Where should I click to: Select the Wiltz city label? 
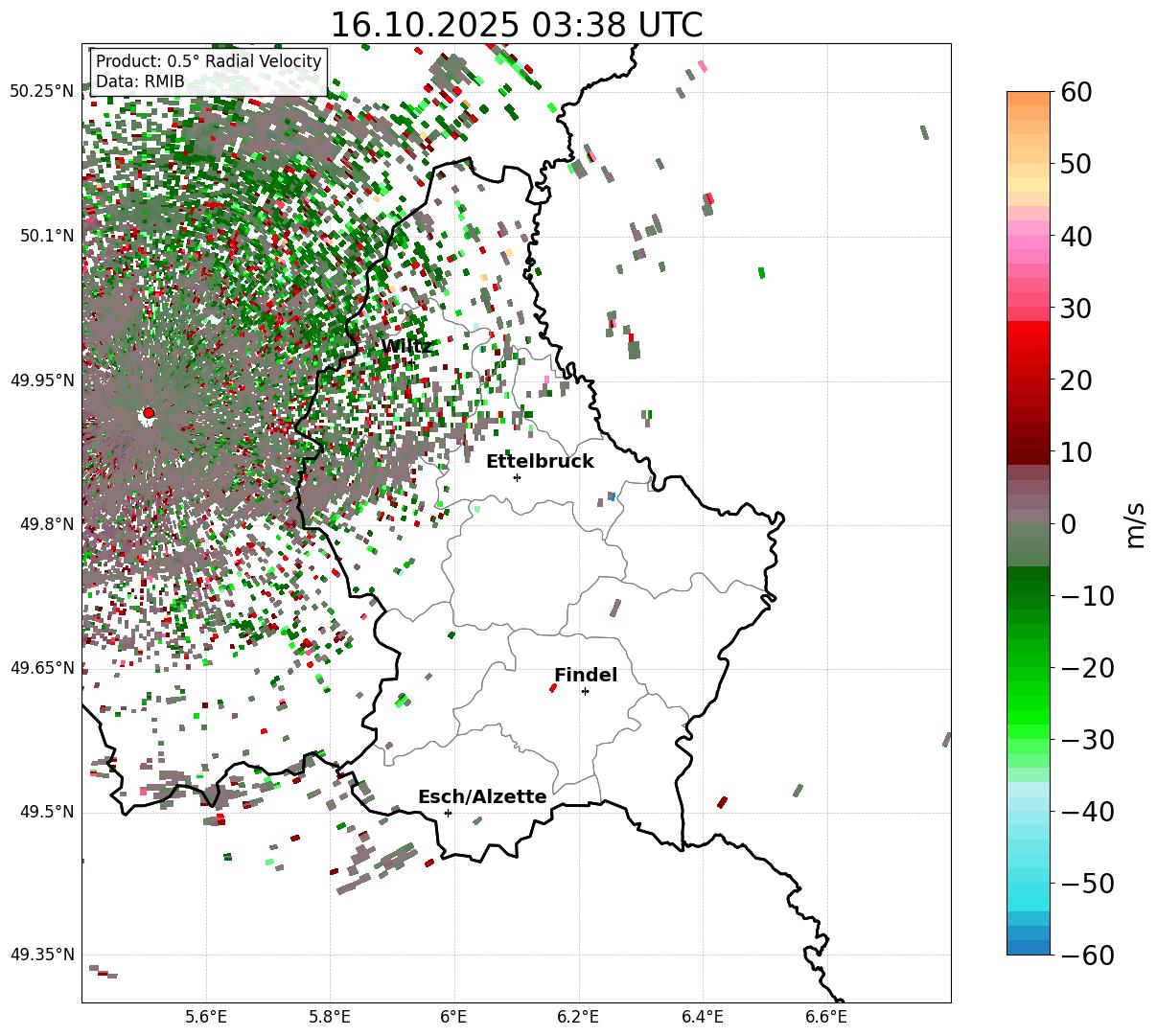point(406,346)
